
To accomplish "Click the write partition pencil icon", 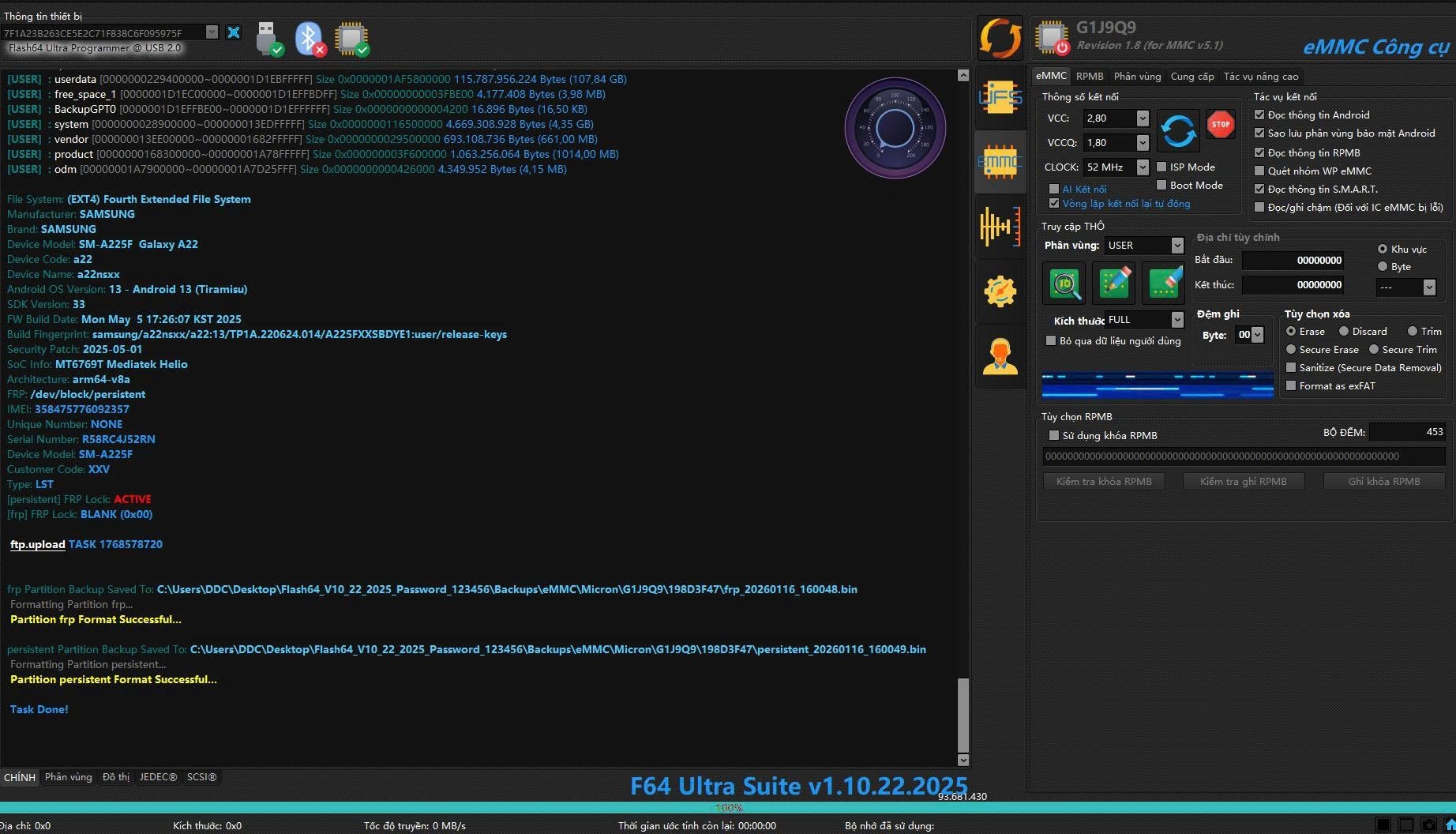I will click(x=1114, y=283).
